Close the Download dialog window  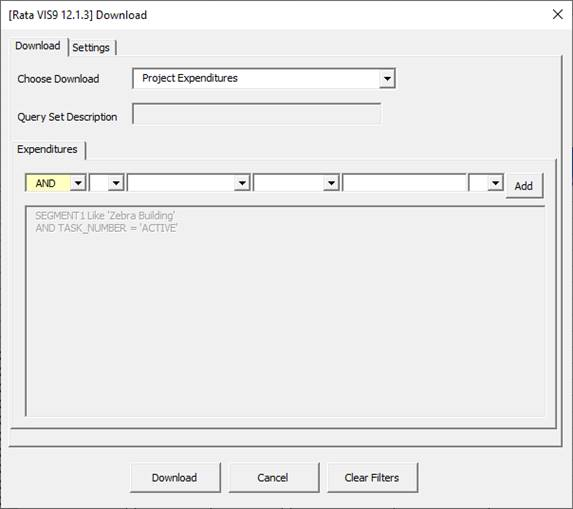click(557, 15)
